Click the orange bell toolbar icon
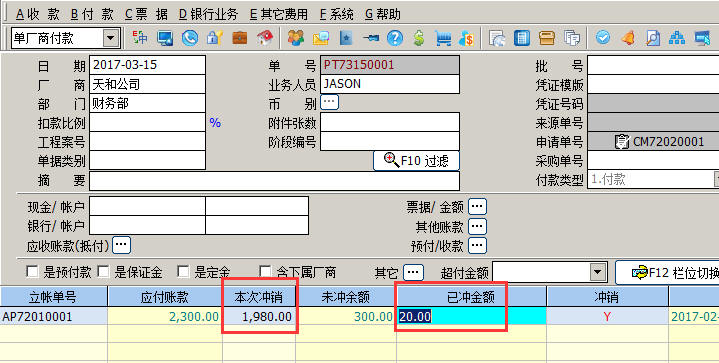 (628, 38)
